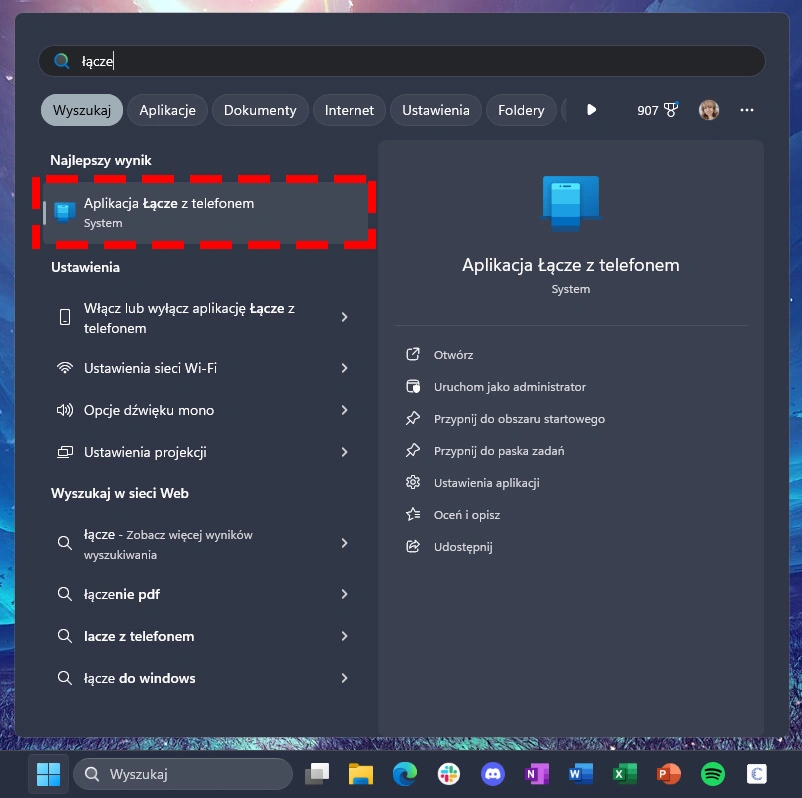Expand chevron for Opcje dźwięku mono

click(x=344, y=410)
